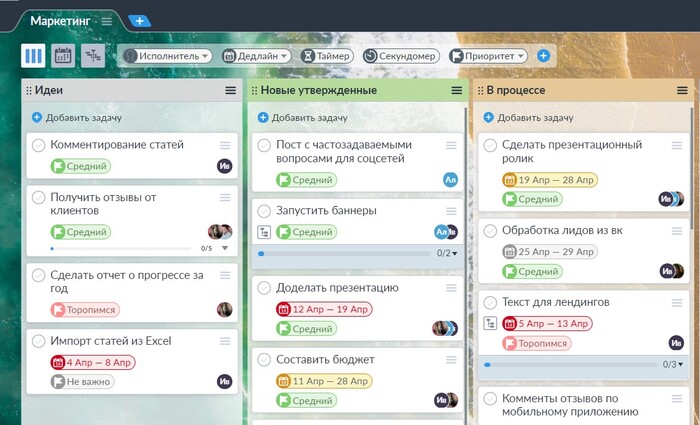This screenshot has height=425, width=700.
Task: Open menu of Доделать презентацию card
Action: (451, 288)
